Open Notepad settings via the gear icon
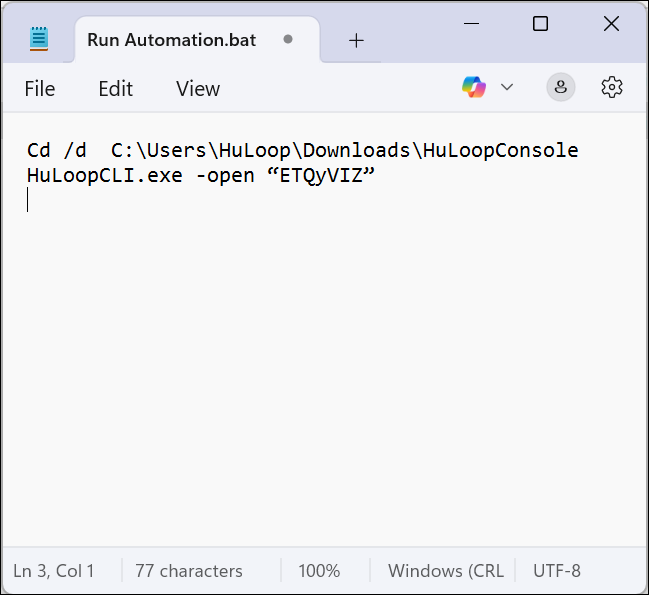 (612, 87)
